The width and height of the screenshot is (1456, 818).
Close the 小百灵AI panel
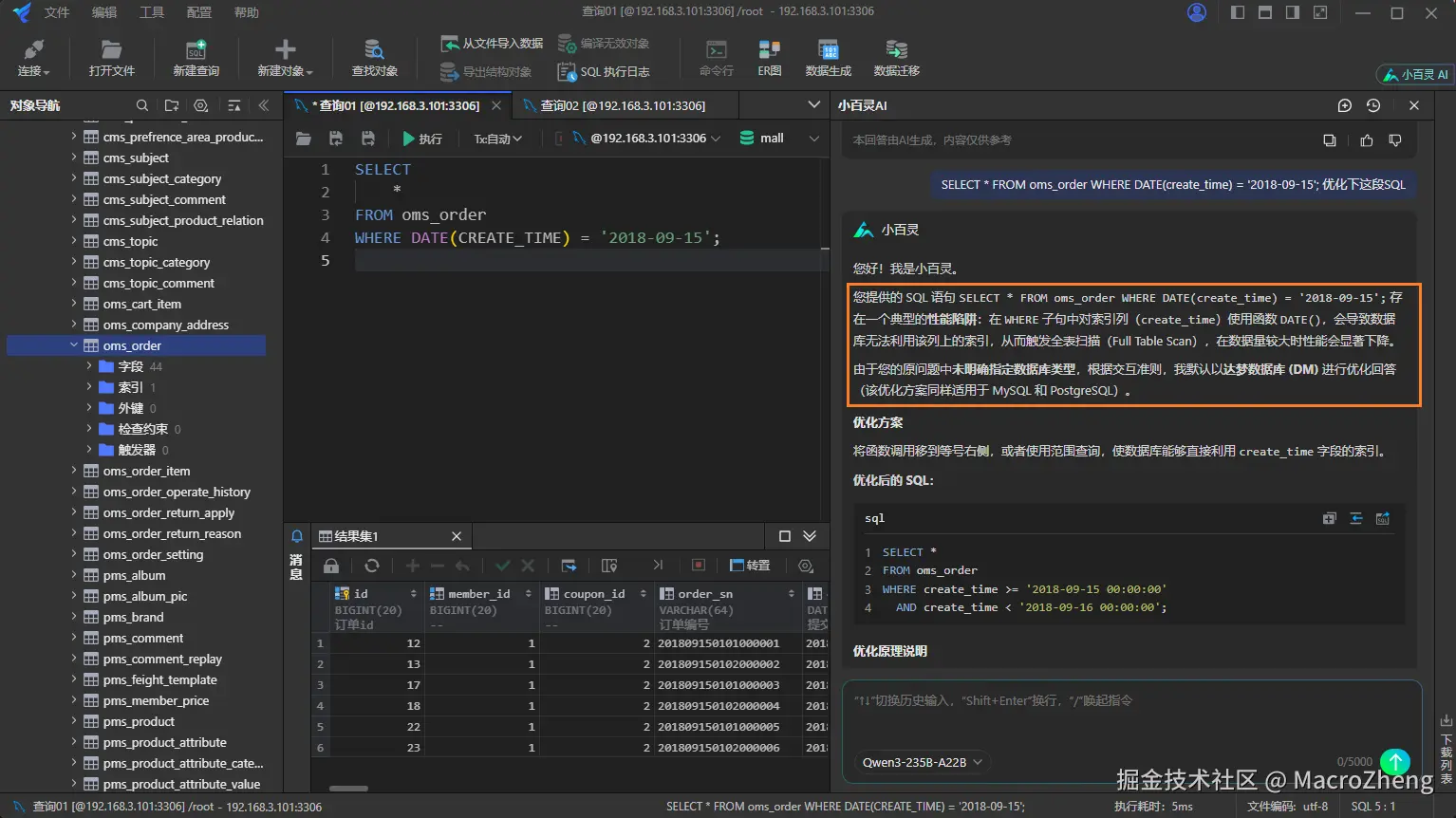1414,105
